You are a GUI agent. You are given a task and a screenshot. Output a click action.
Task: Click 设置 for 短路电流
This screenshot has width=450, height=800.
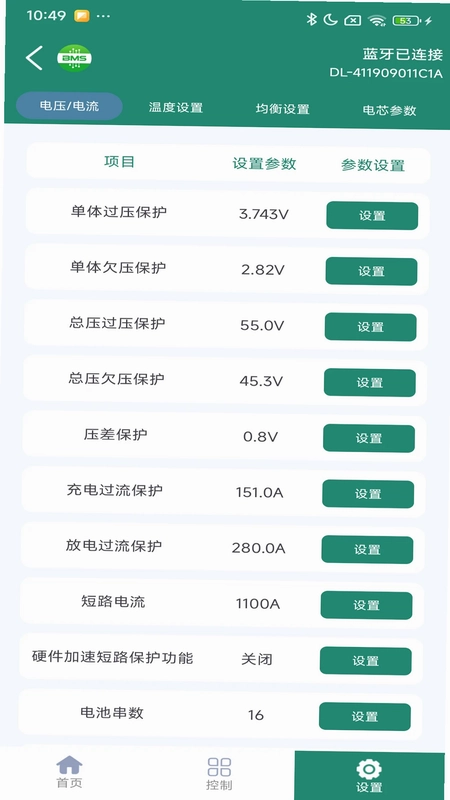pyautogui.click(x=366, y=605)
